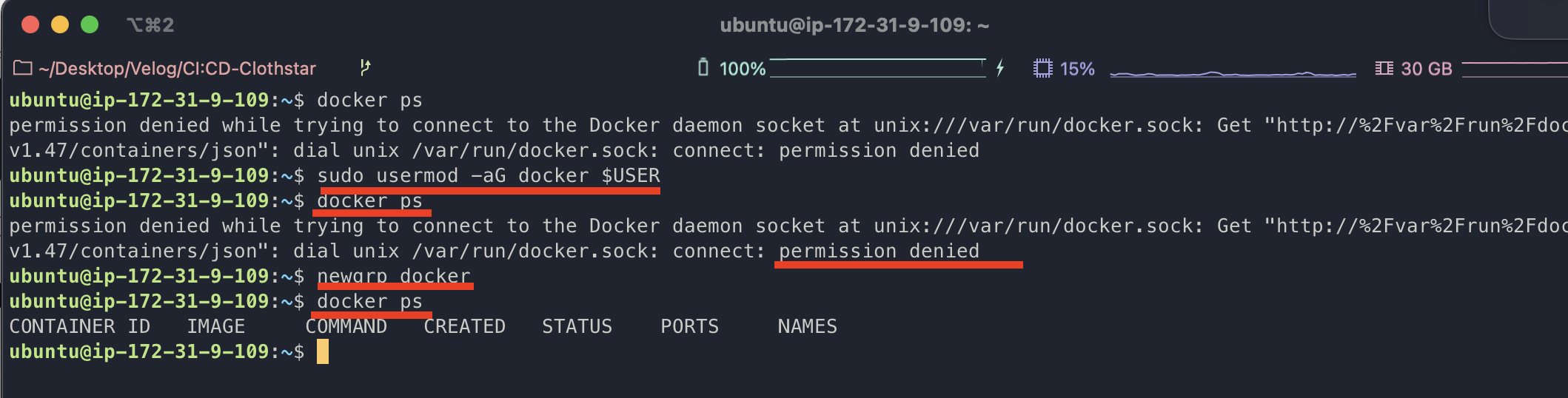1568x398 pixels.
Task: Click the yellow minimize window button
Action: (x=60, y=24)
